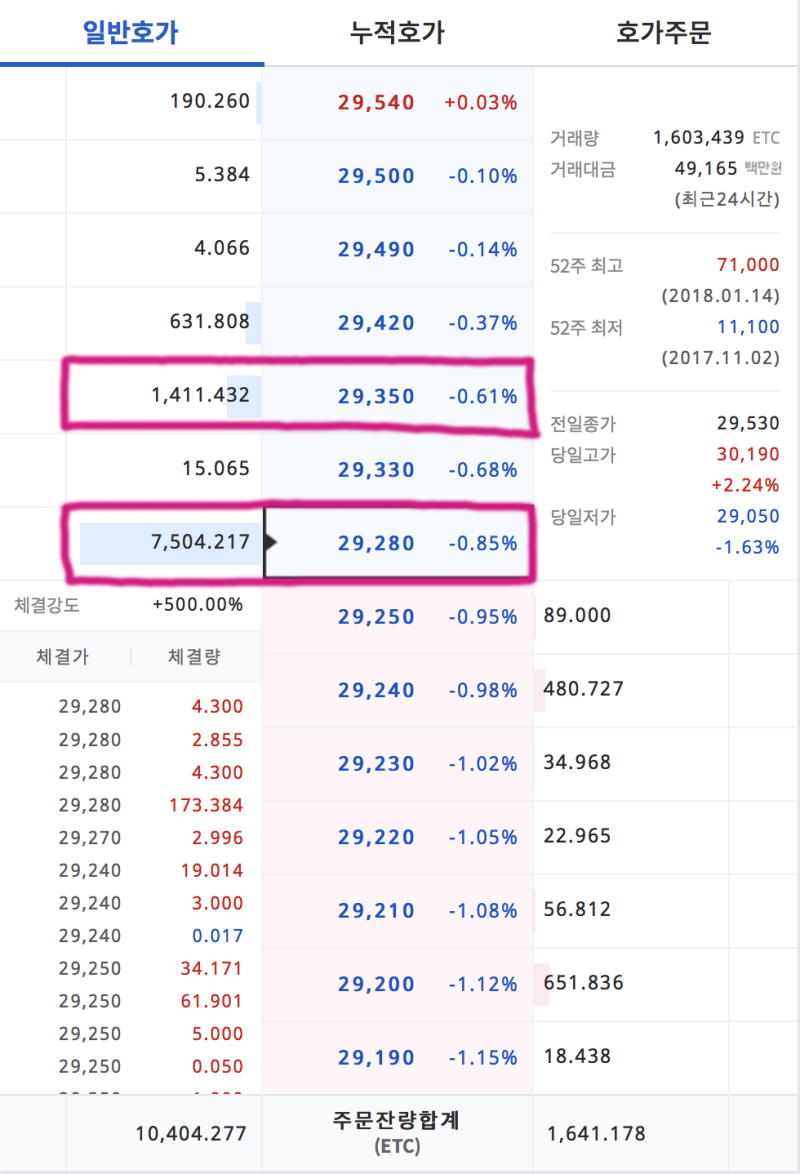Image resolution: width=800 pixels, height=1174 pixels.
Task: Choose the 29,490 price level
Action: pos(376,249)
